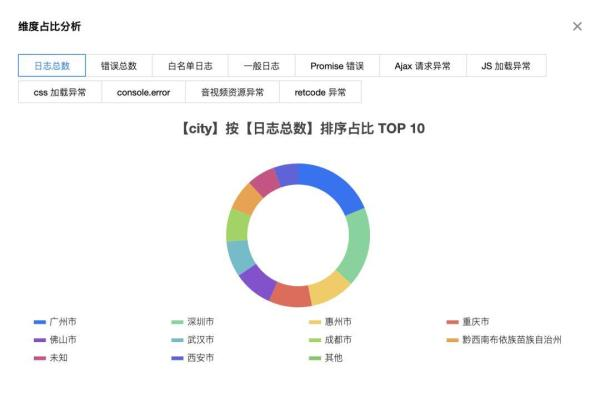Viewport: 600px width, 397px height.
Task: Close the 维度占比分析 dialog
Action: (577, 26)
